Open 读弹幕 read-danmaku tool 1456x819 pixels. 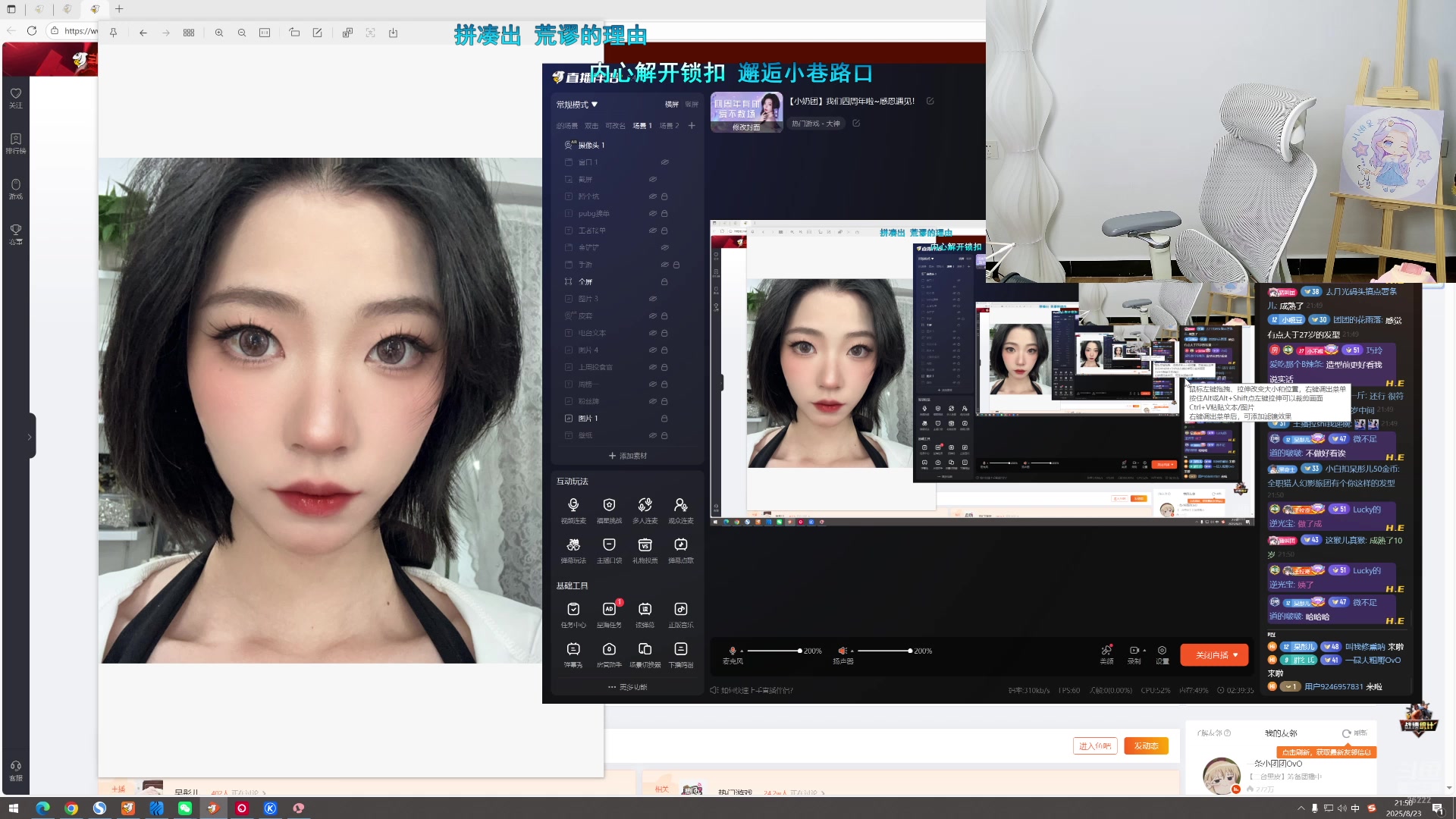point(645,615)
